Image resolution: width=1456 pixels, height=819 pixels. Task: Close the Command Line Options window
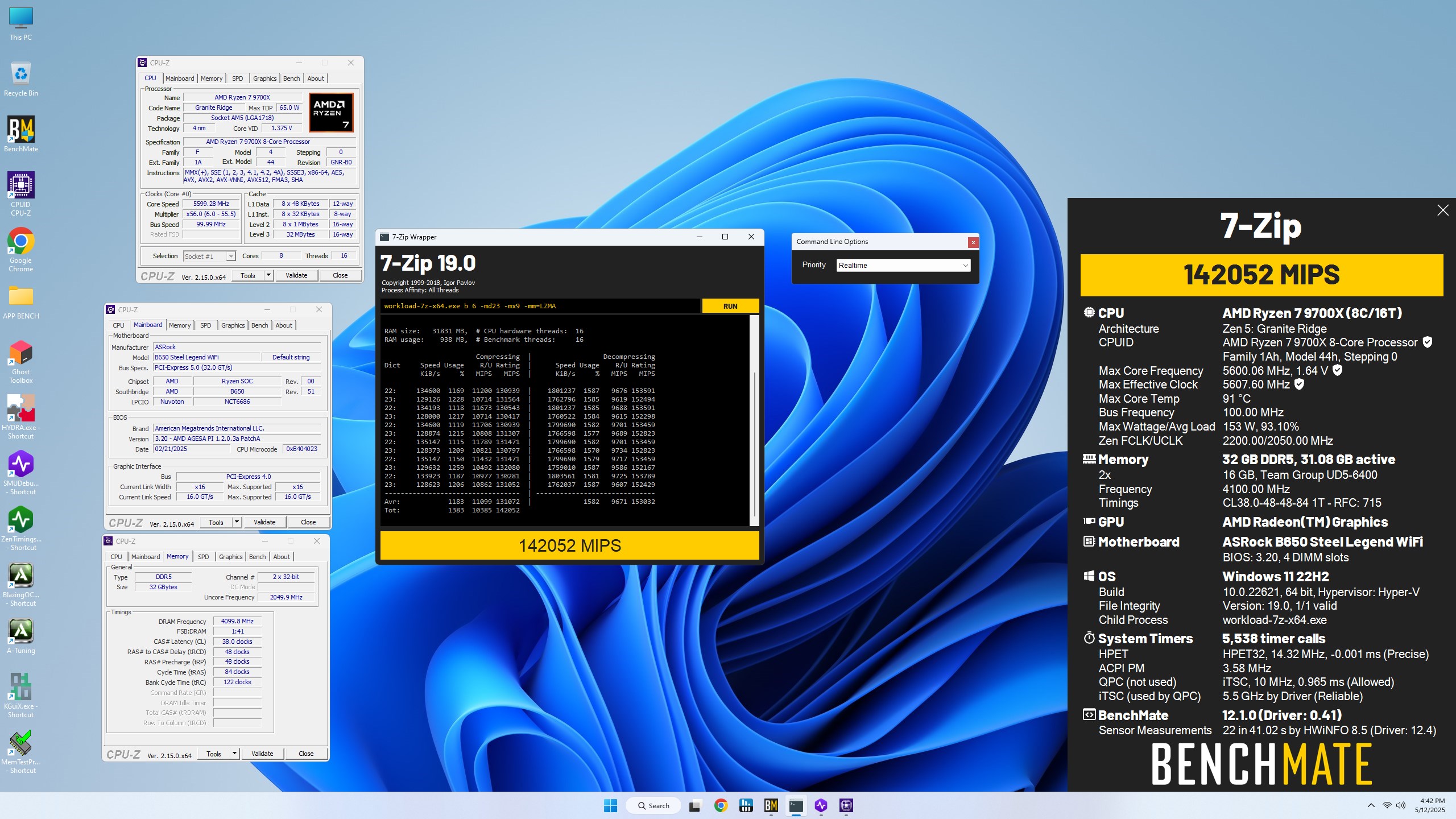973,242
